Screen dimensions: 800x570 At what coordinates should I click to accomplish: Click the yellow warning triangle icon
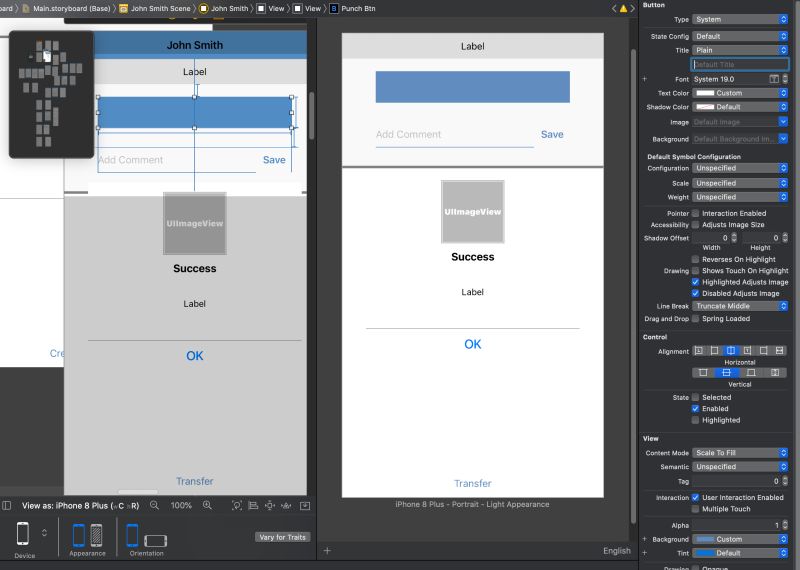click(x=623, y=8)
